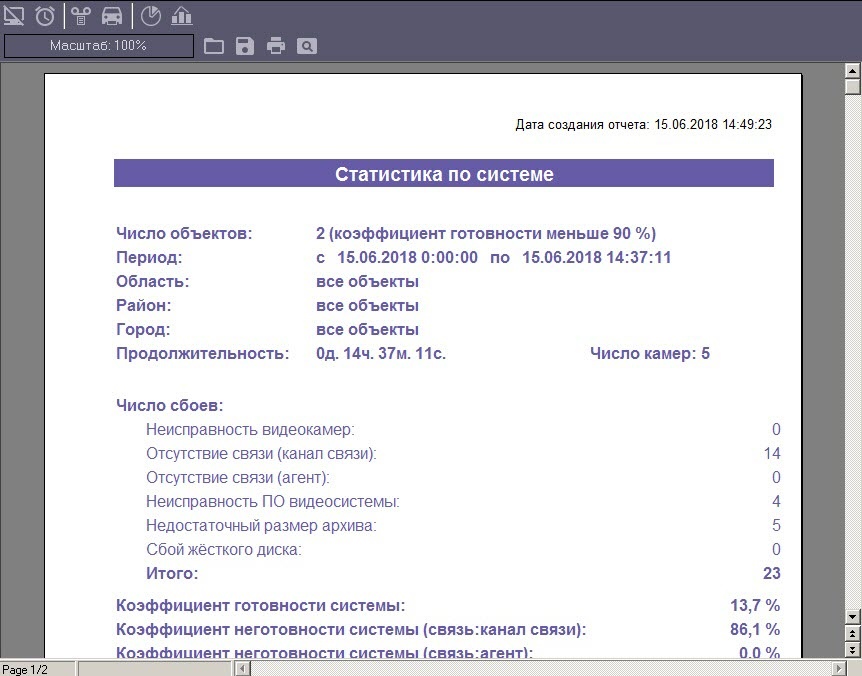This screenshot has height=676, width=862.
Task: Click the crossed-out monitor icon
Action: pos(14,15)
